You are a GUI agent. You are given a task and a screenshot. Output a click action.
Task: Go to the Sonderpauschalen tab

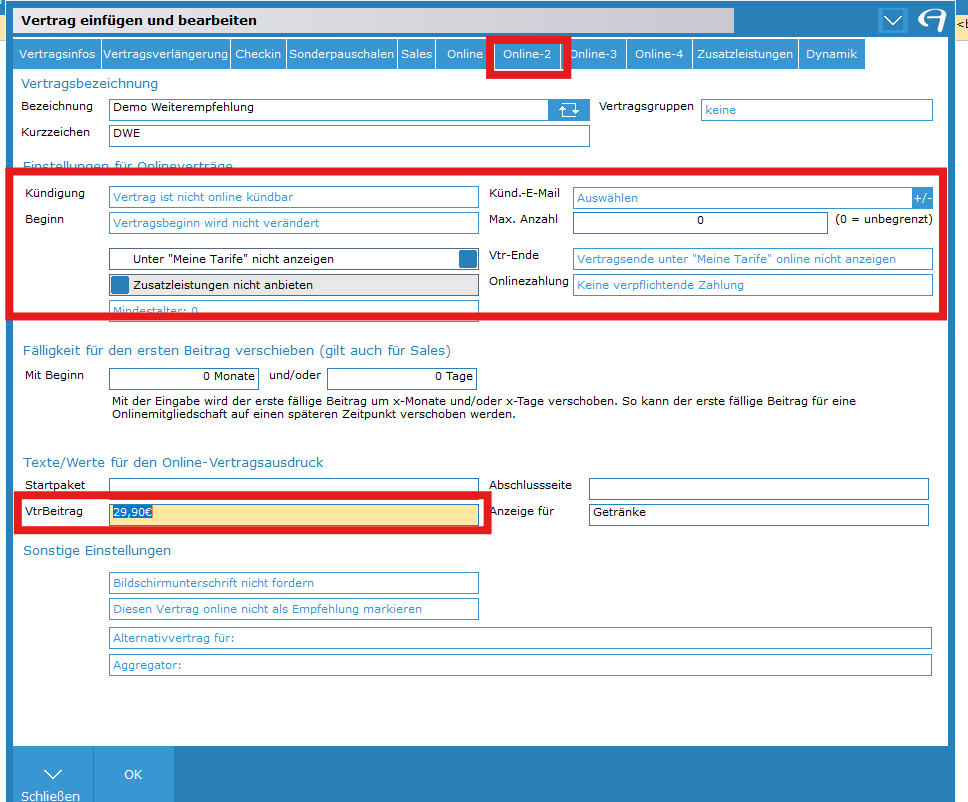point(341,54)
